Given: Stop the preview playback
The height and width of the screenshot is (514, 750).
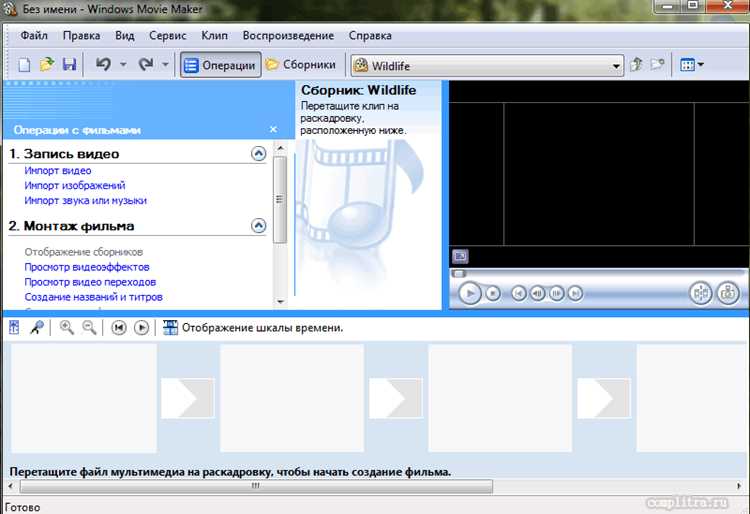Looking at the screenshot, I should tap(493, 293).
